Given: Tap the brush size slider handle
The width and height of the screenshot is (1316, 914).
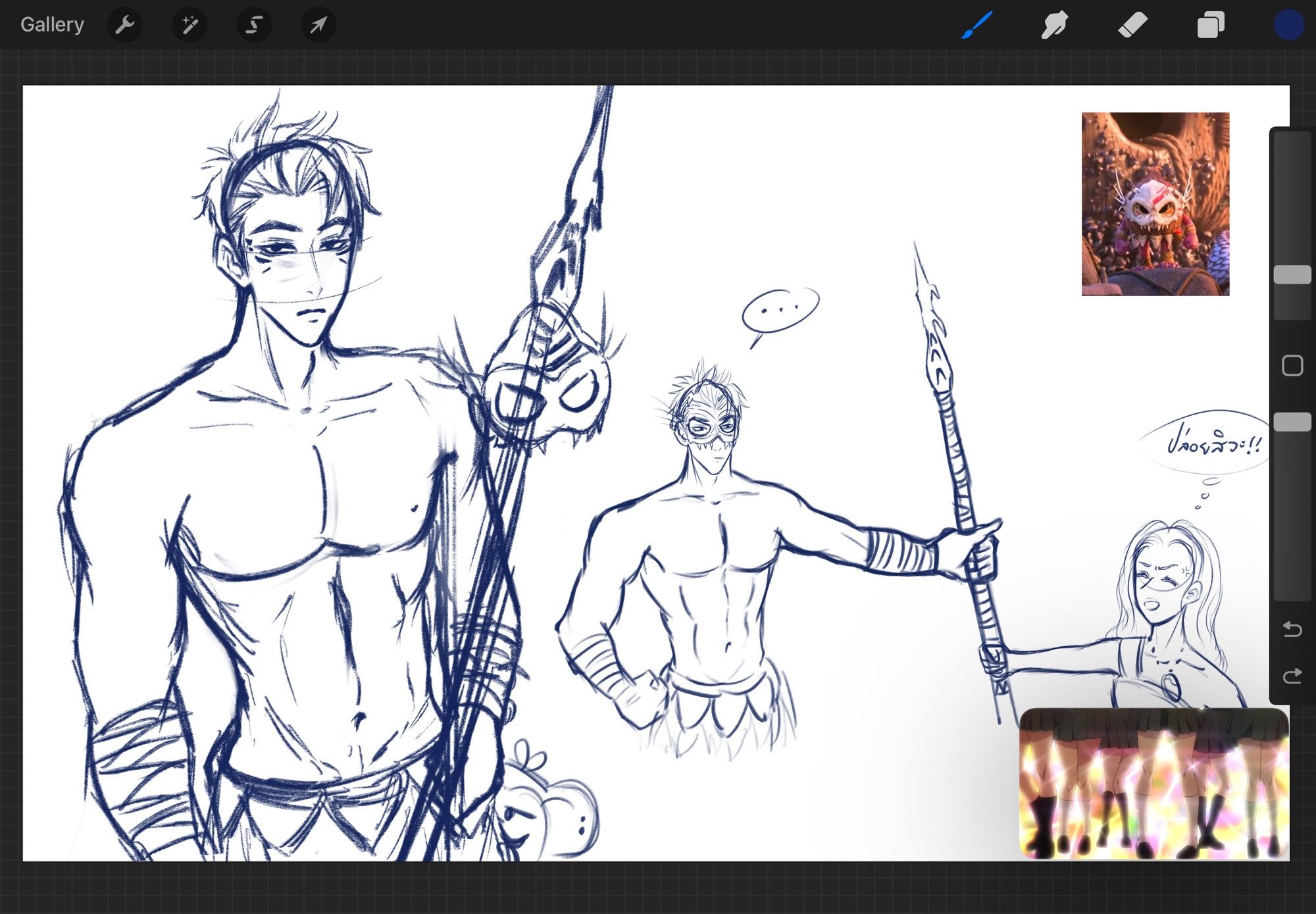Looking at the screenshot, I should tap(1292, 275).
